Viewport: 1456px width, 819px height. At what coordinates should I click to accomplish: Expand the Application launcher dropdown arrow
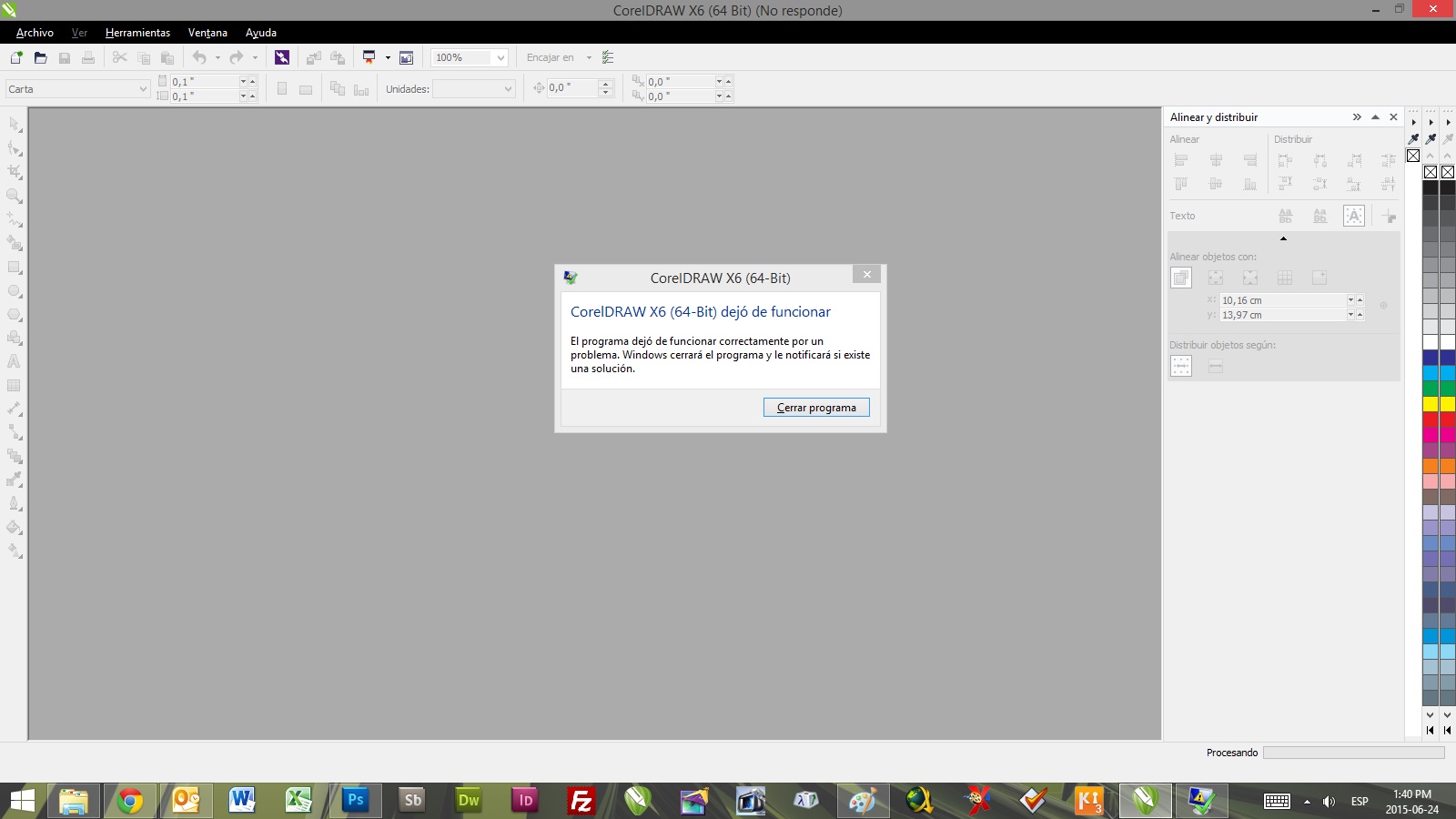pos(388,57)
